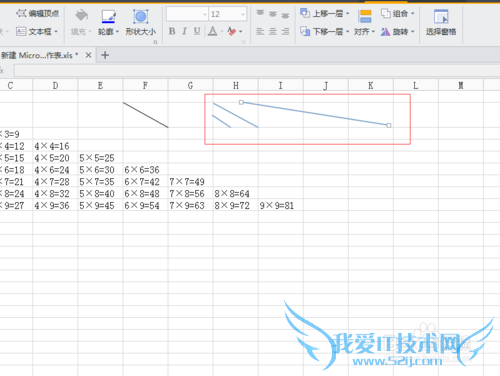Select cell containing 6×9=54

tap(145, 205)
